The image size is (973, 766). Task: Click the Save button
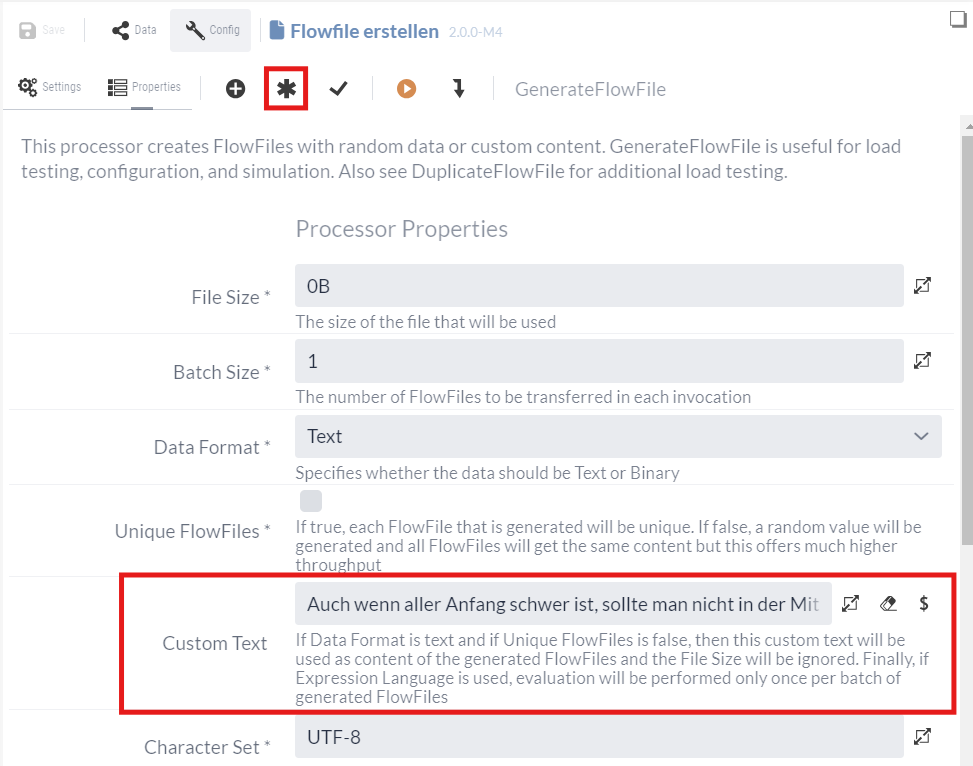[x=42, y=30]
